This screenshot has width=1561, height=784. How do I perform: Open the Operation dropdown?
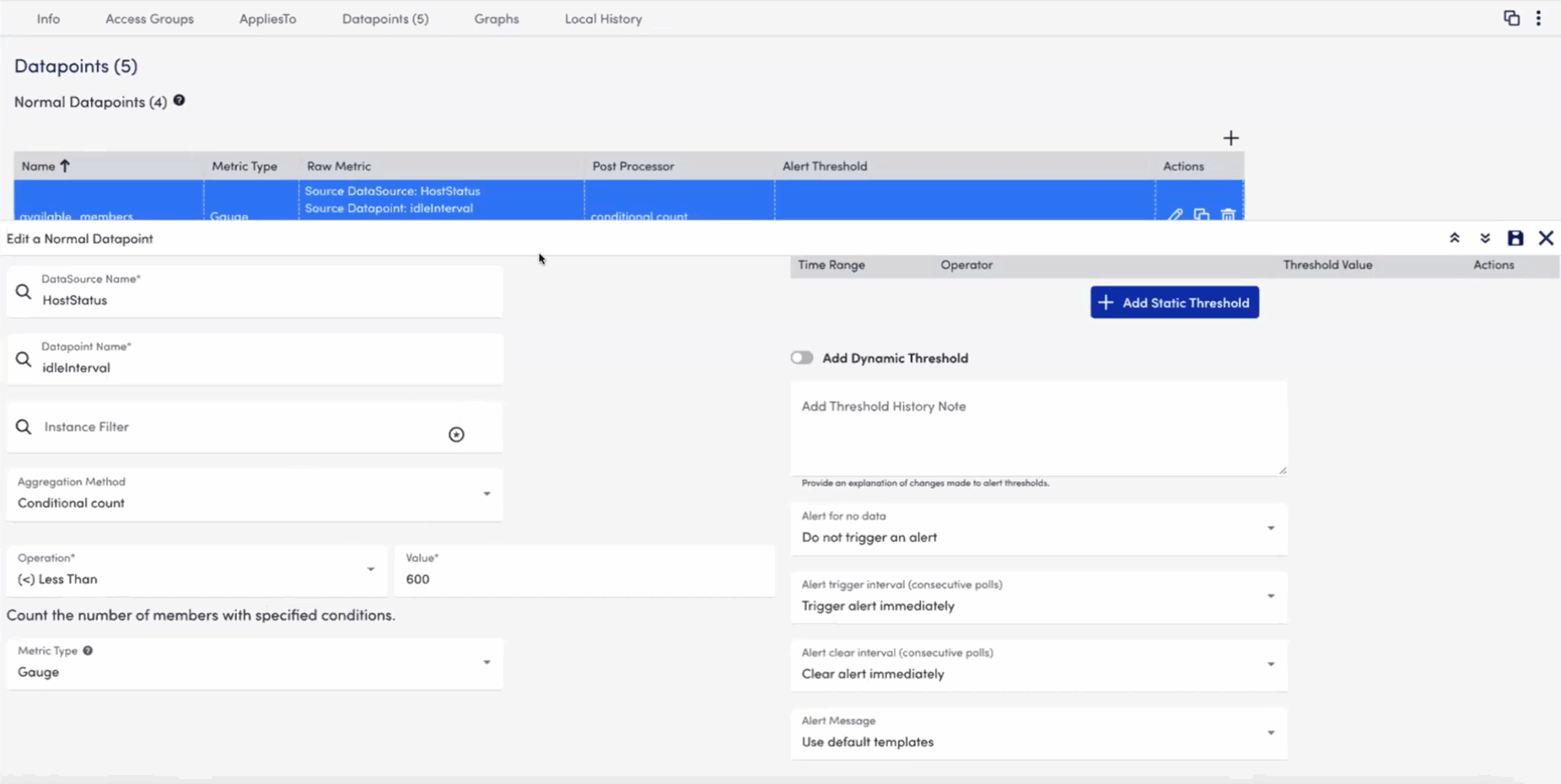[196, 571]
